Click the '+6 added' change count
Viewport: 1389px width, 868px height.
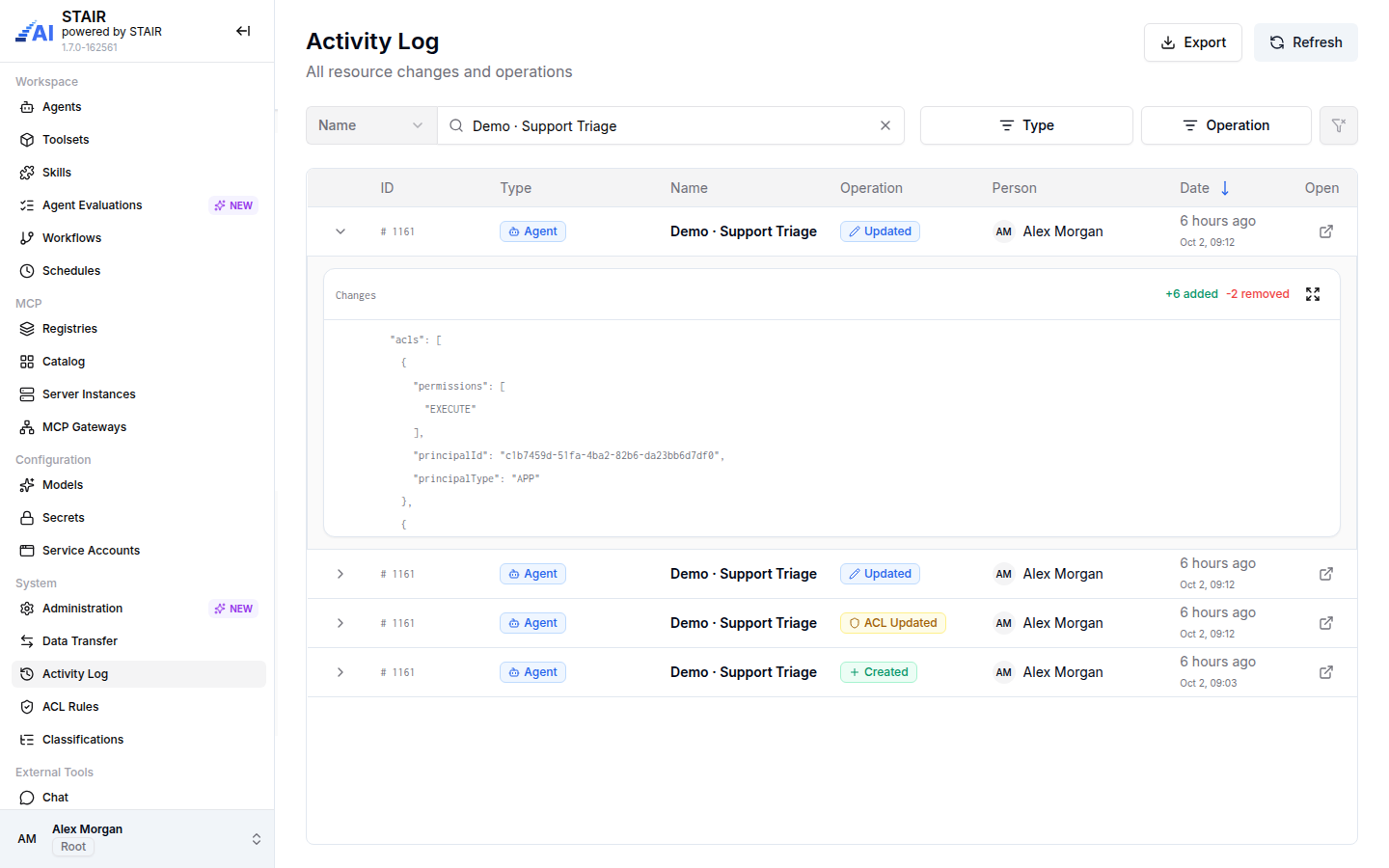1191,294
